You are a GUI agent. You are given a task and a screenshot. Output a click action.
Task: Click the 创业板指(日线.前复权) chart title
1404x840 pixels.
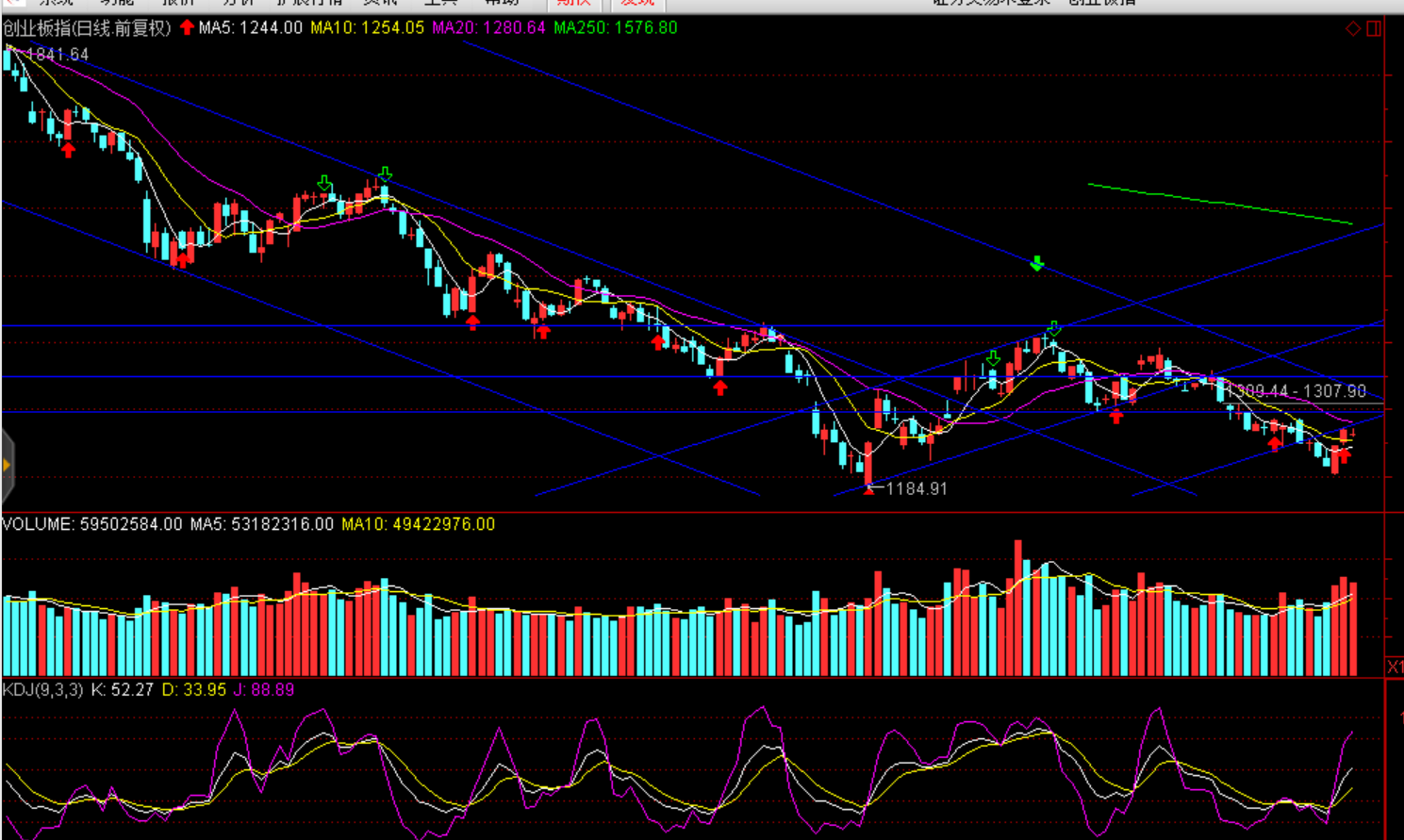[x=87, y=27]
